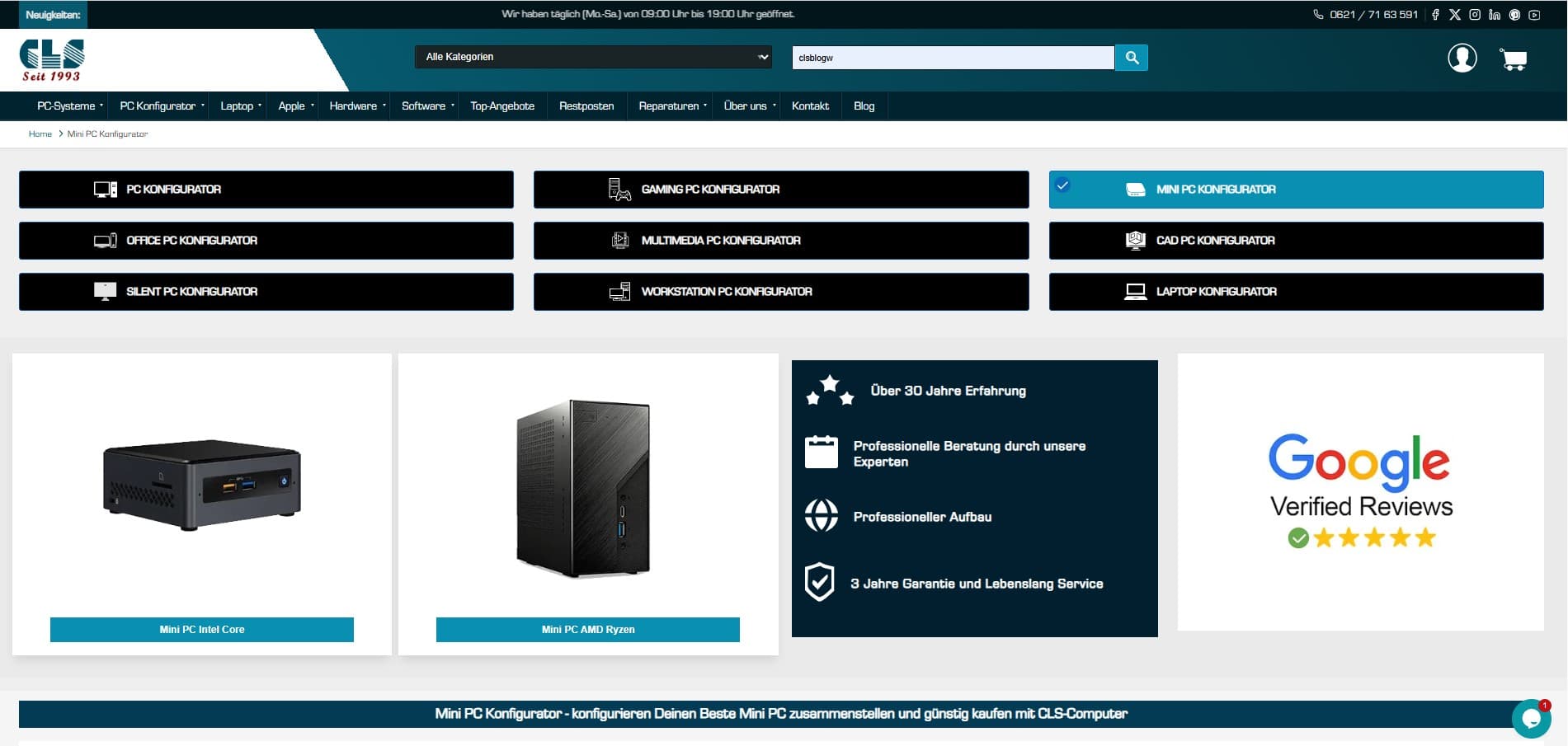This screenshot has width=1568, height=746.
Task: Open the LinkedIn social icon
Action: pos(1495,15)
